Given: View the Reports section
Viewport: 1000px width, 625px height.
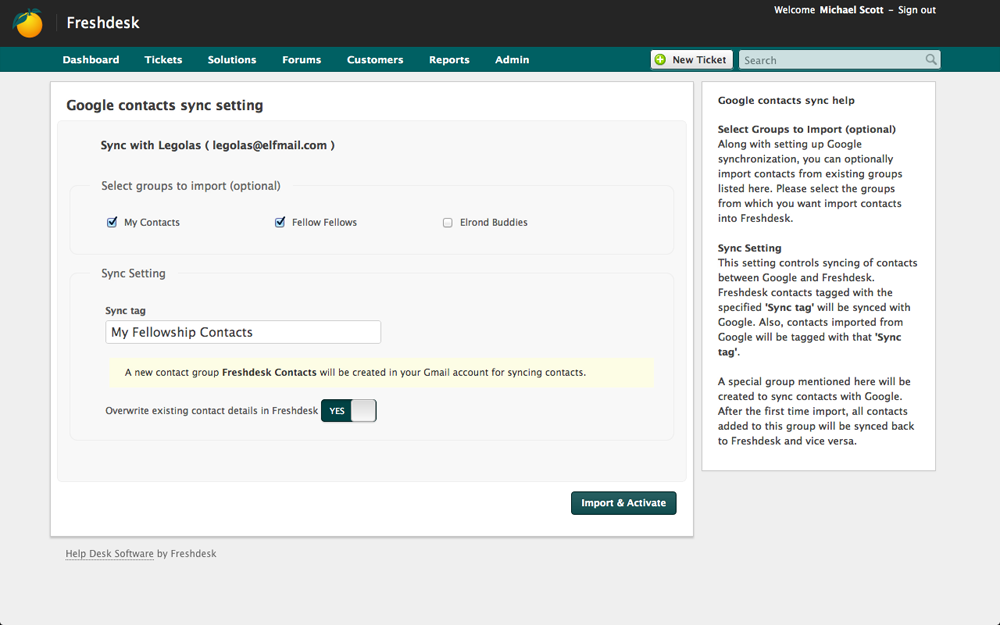Looking at the screenshot, I should (449, 59).
